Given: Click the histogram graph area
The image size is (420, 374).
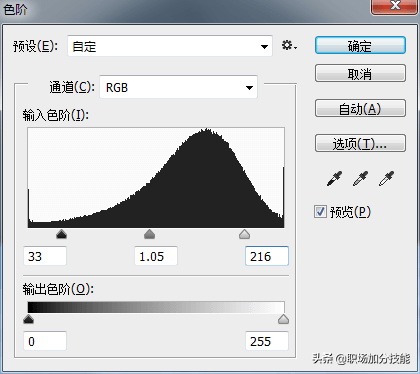Looking at the screenshot, I should coord(156,178).
